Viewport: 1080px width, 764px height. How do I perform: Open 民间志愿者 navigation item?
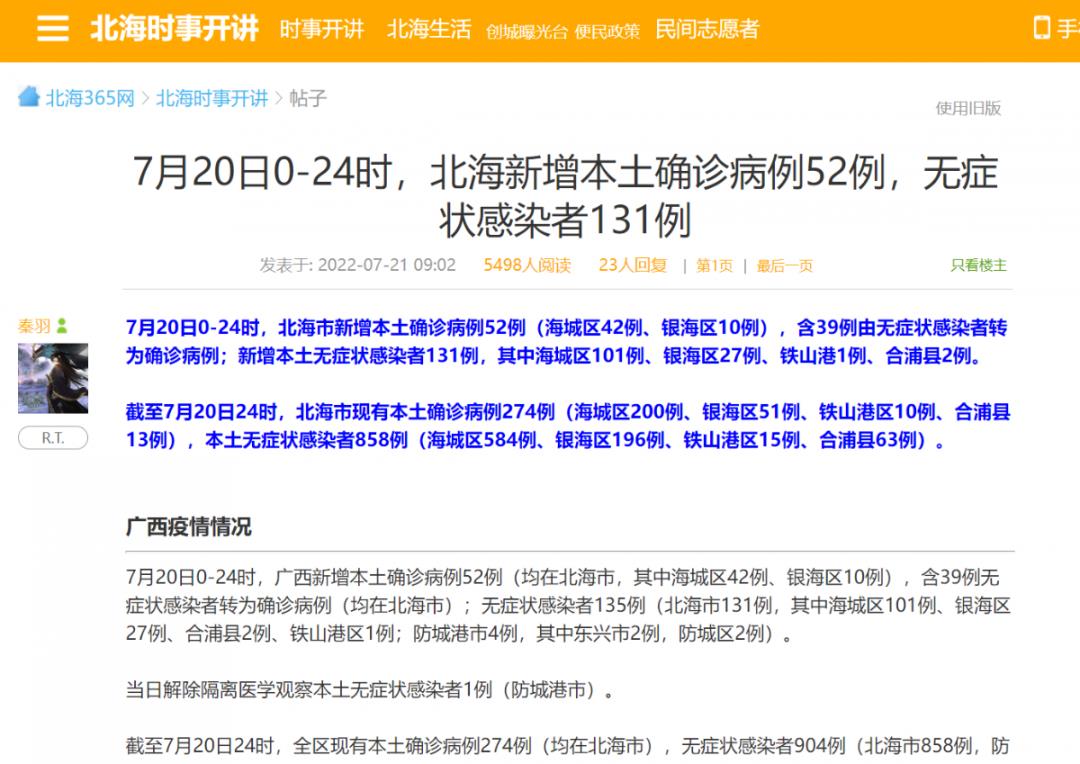pos(707,29)
